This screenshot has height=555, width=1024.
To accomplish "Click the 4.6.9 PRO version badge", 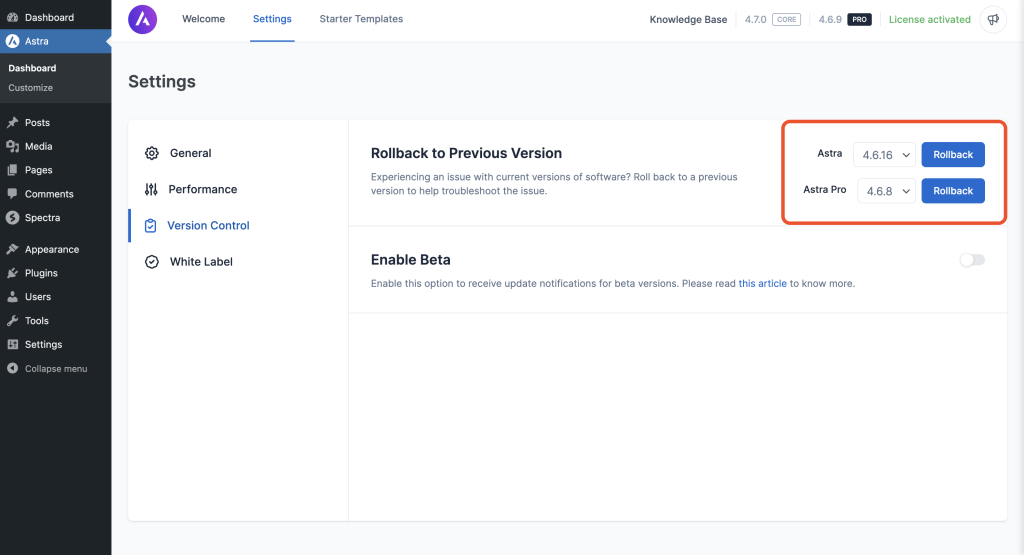I will coord(845,20).
